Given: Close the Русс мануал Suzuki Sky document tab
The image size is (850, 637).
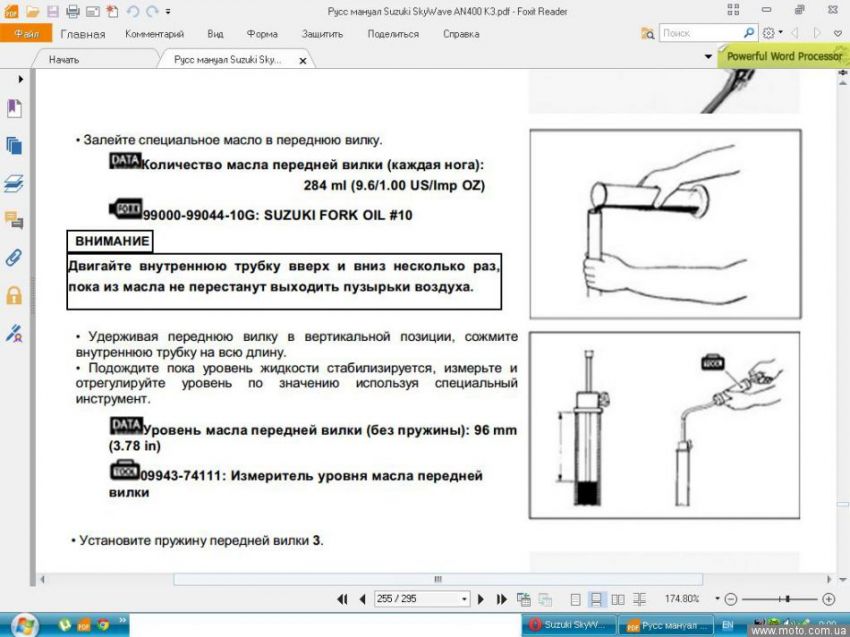Looking at the screenshot, I should coord(303,61).
